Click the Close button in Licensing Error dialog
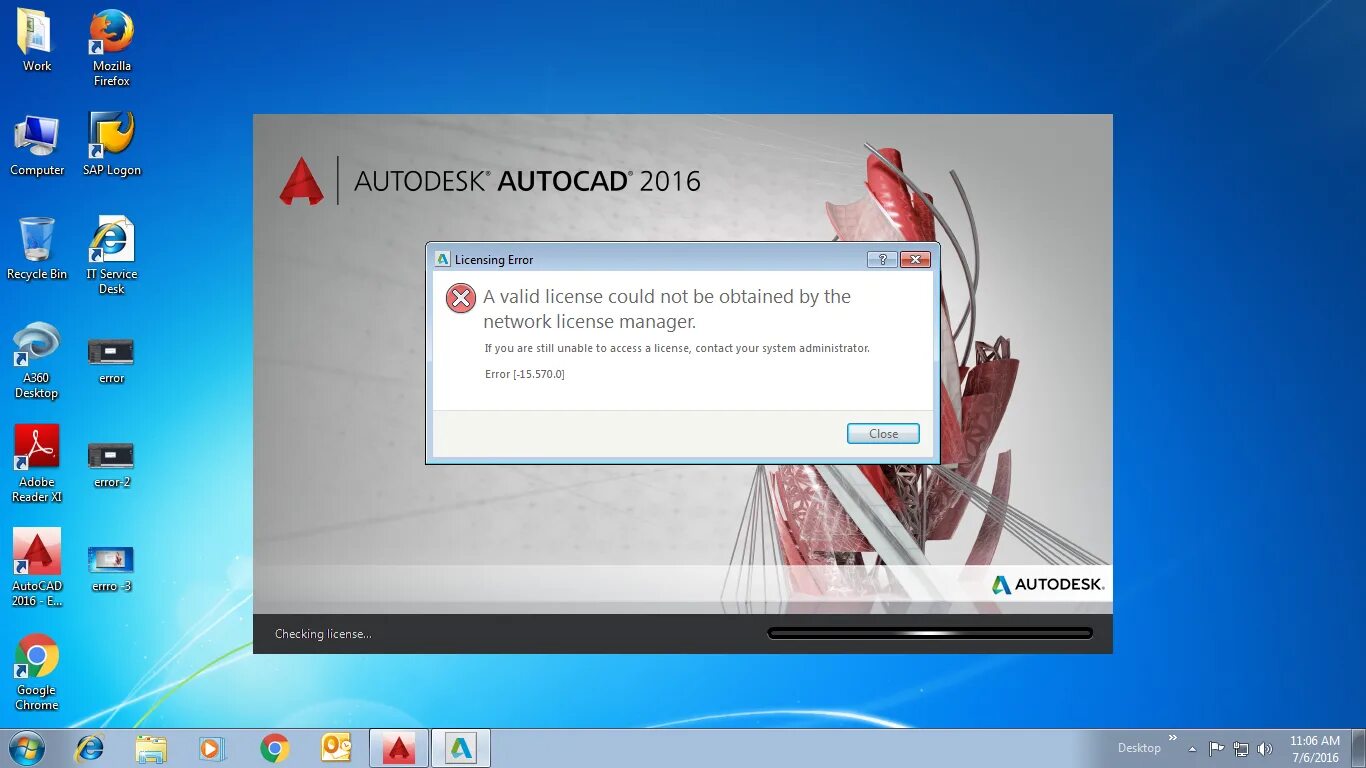 tap(883, 434)
